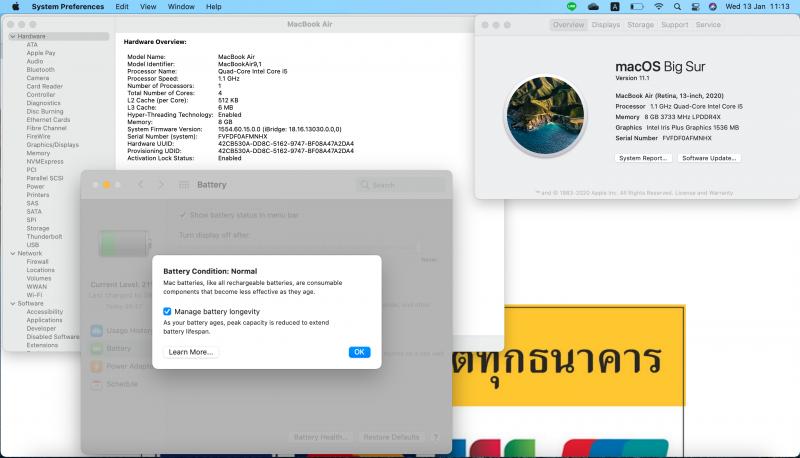Toggle Show battery status in menu bar

coord(183,215)
